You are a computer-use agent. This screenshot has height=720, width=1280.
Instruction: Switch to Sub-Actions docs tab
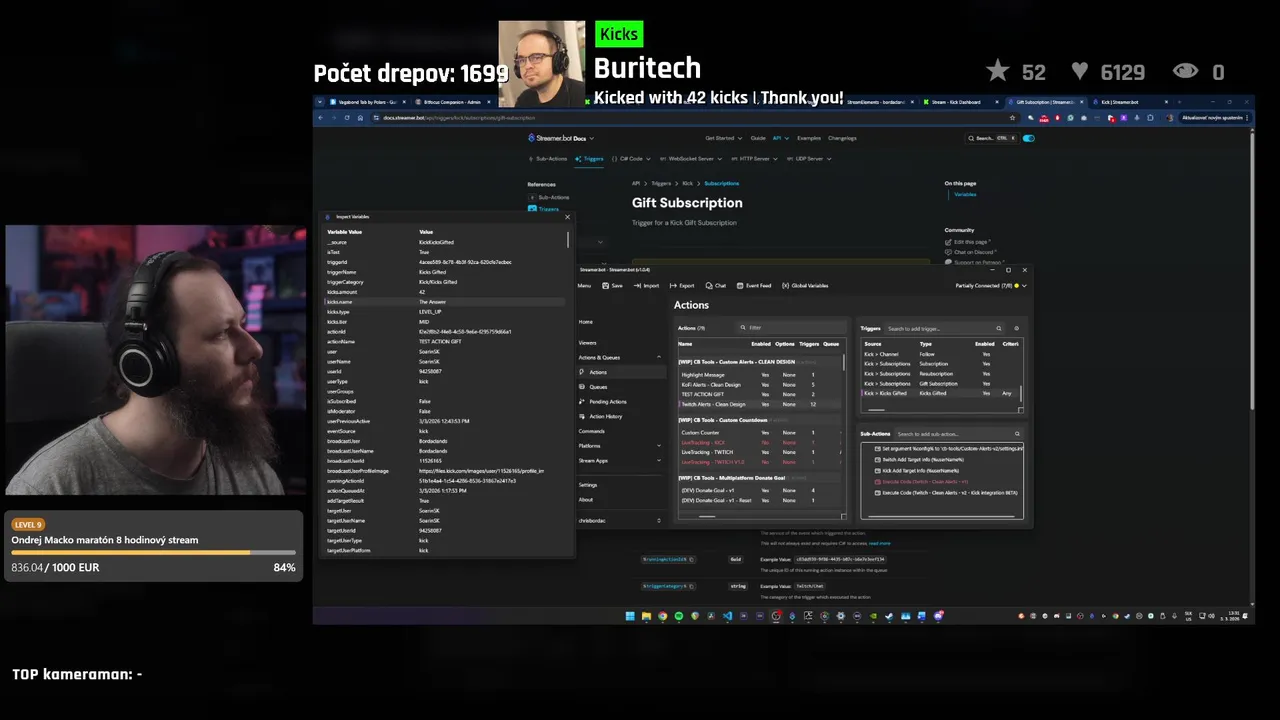[x=548, y=158]
